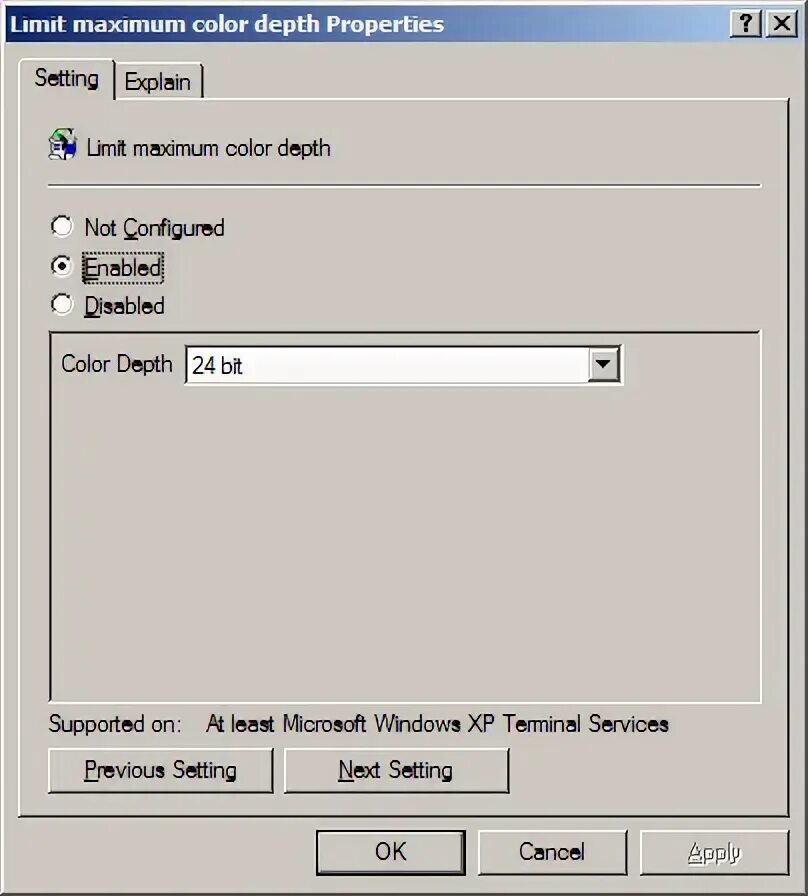Click the Color Depth label
808x896 pixels.
pyautogui.click(x=117, y=364)
